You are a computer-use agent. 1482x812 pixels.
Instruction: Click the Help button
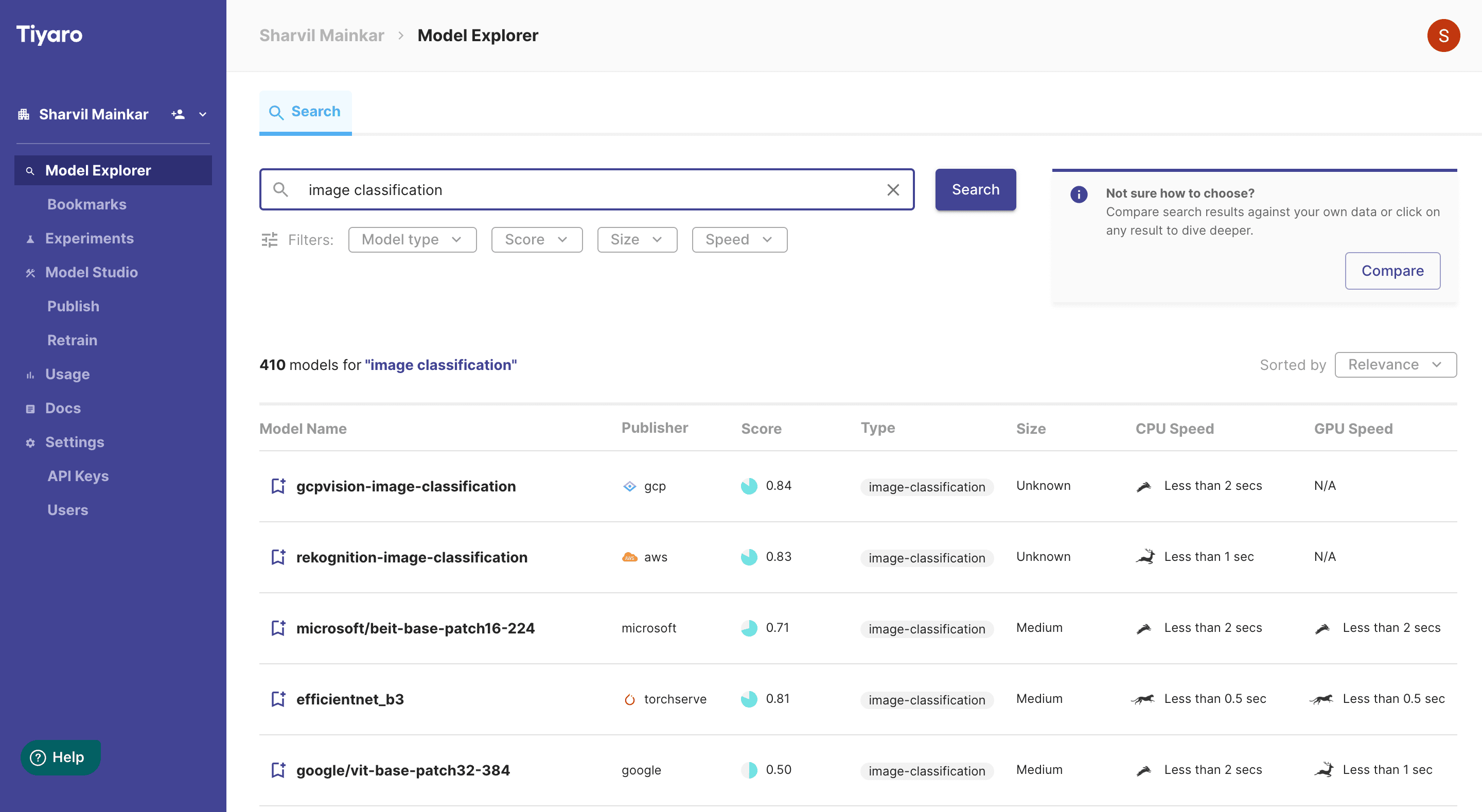tap(60, 757)
